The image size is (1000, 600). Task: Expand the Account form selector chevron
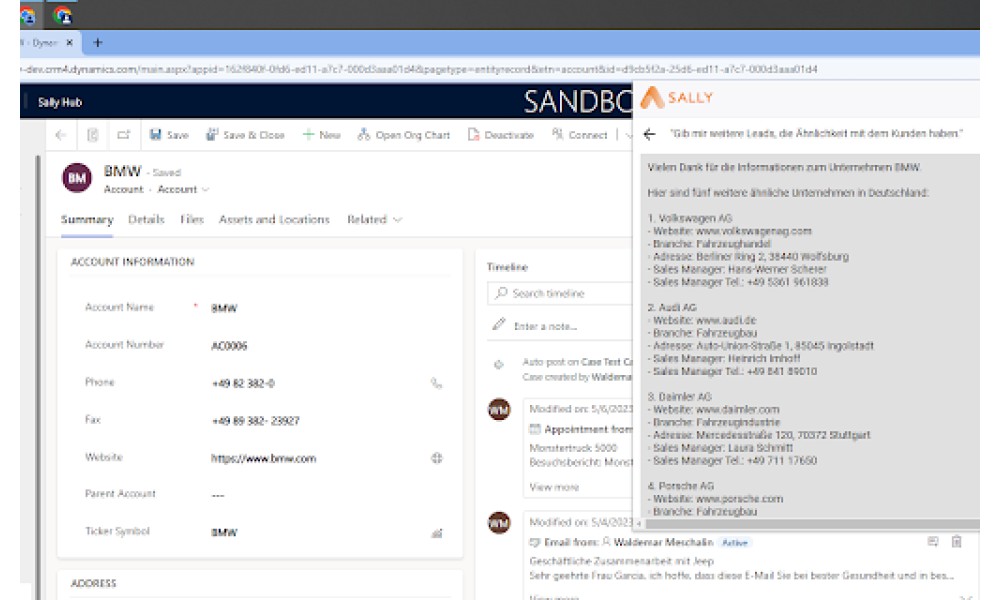coord(205,189)
